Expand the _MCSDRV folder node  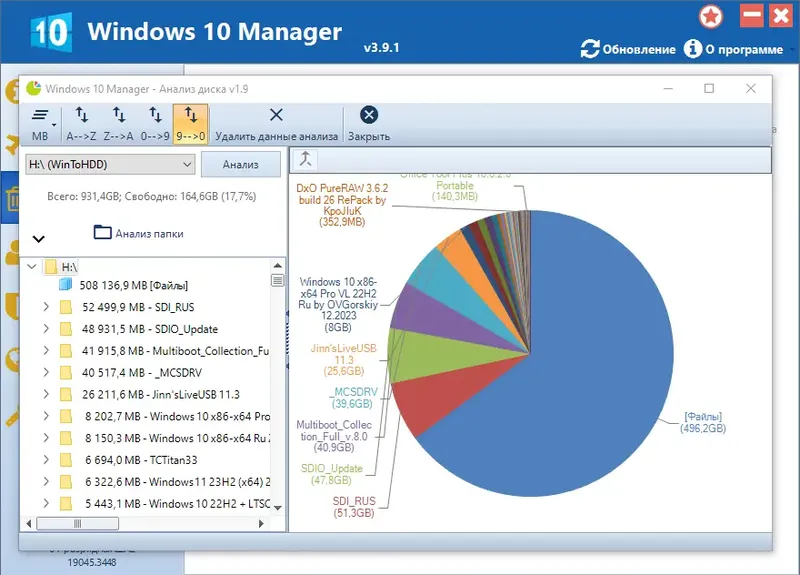(46, 372)
